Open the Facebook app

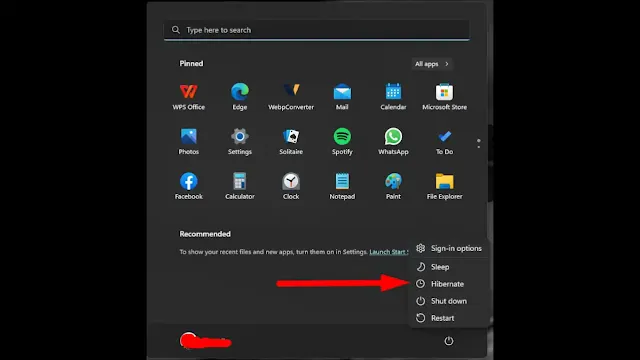coord(189,186)
